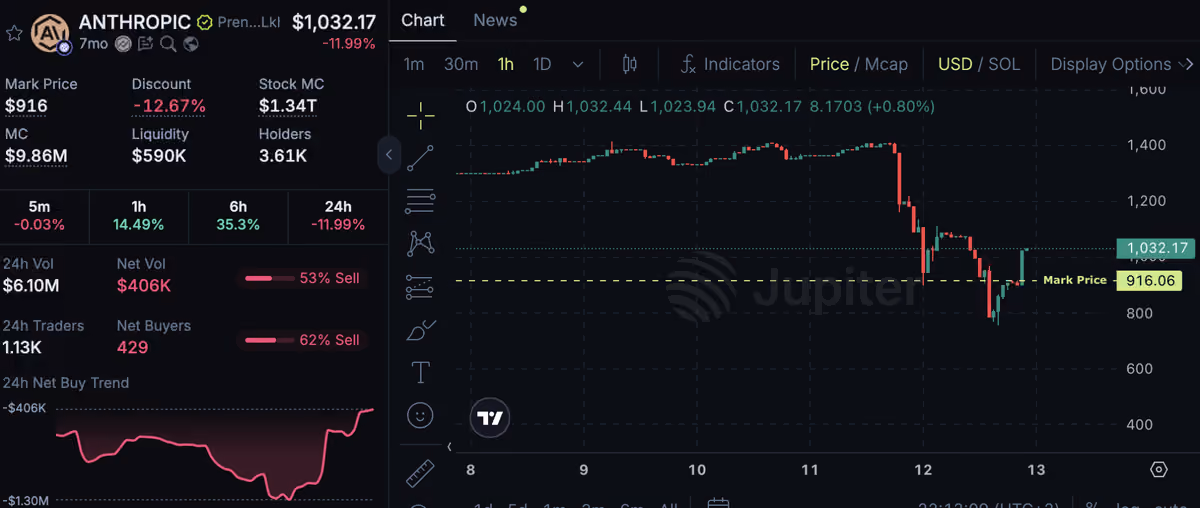Expand more chart intervals chevron
Image resolution: width=1200 pixels, height=508 pixels.
(578, 64)
